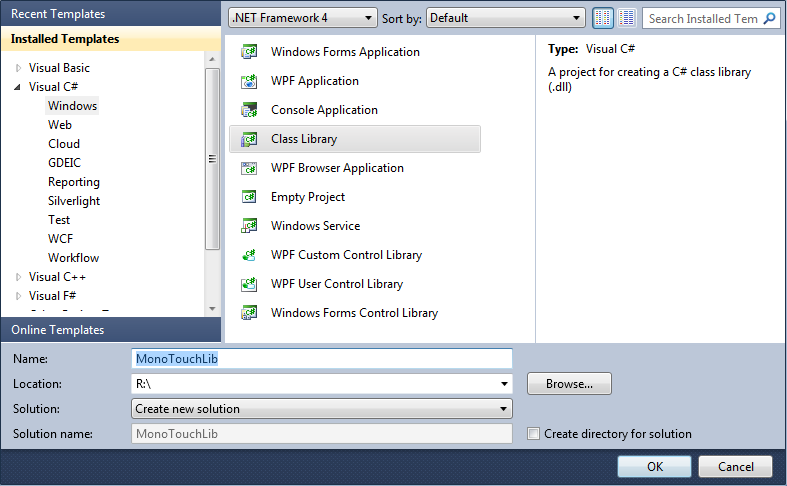Enable Create directory for solution
The image size is (787, 486).
(534, 434)
